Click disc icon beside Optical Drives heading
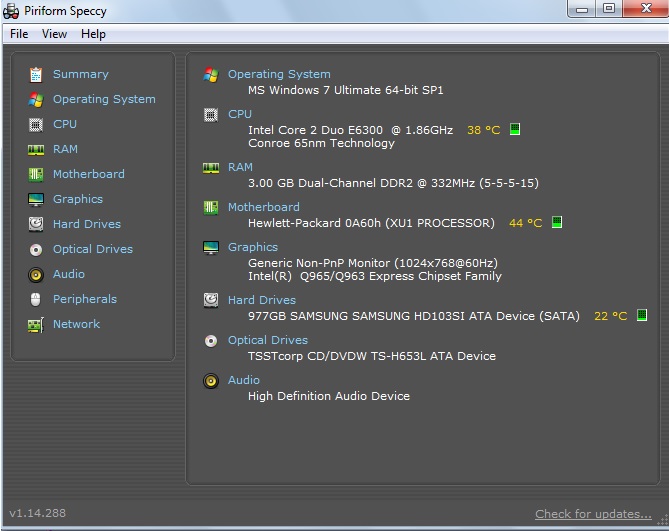This screenshot has height=531, width=669. coord(211,341)
